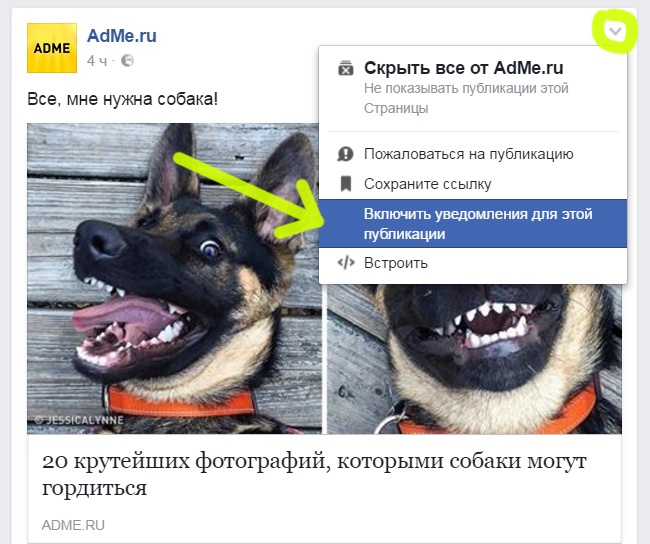Screen dimensions: 650x544
Task: Click the hide-all archive box icon
Action: pos(345,68)
